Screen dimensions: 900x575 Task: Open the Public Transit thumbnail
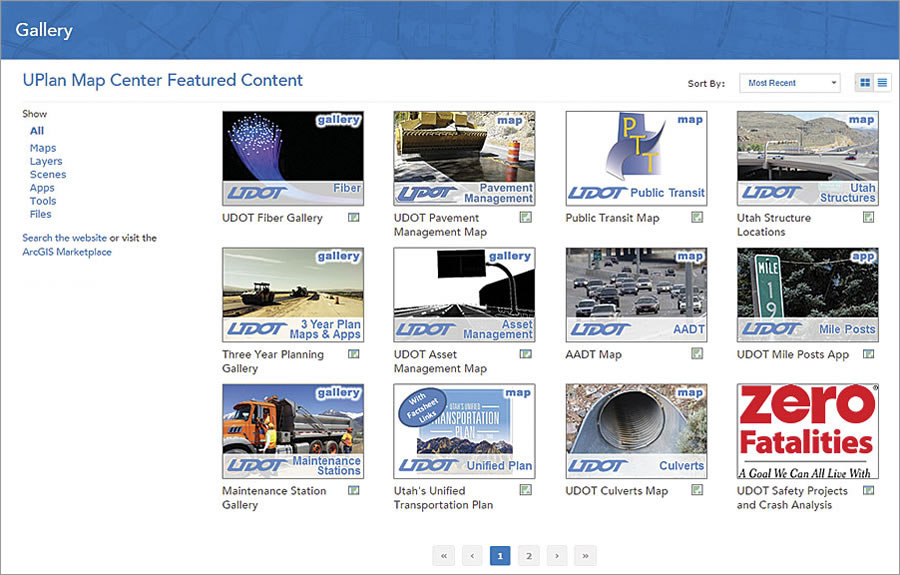[x=636, y=158]
